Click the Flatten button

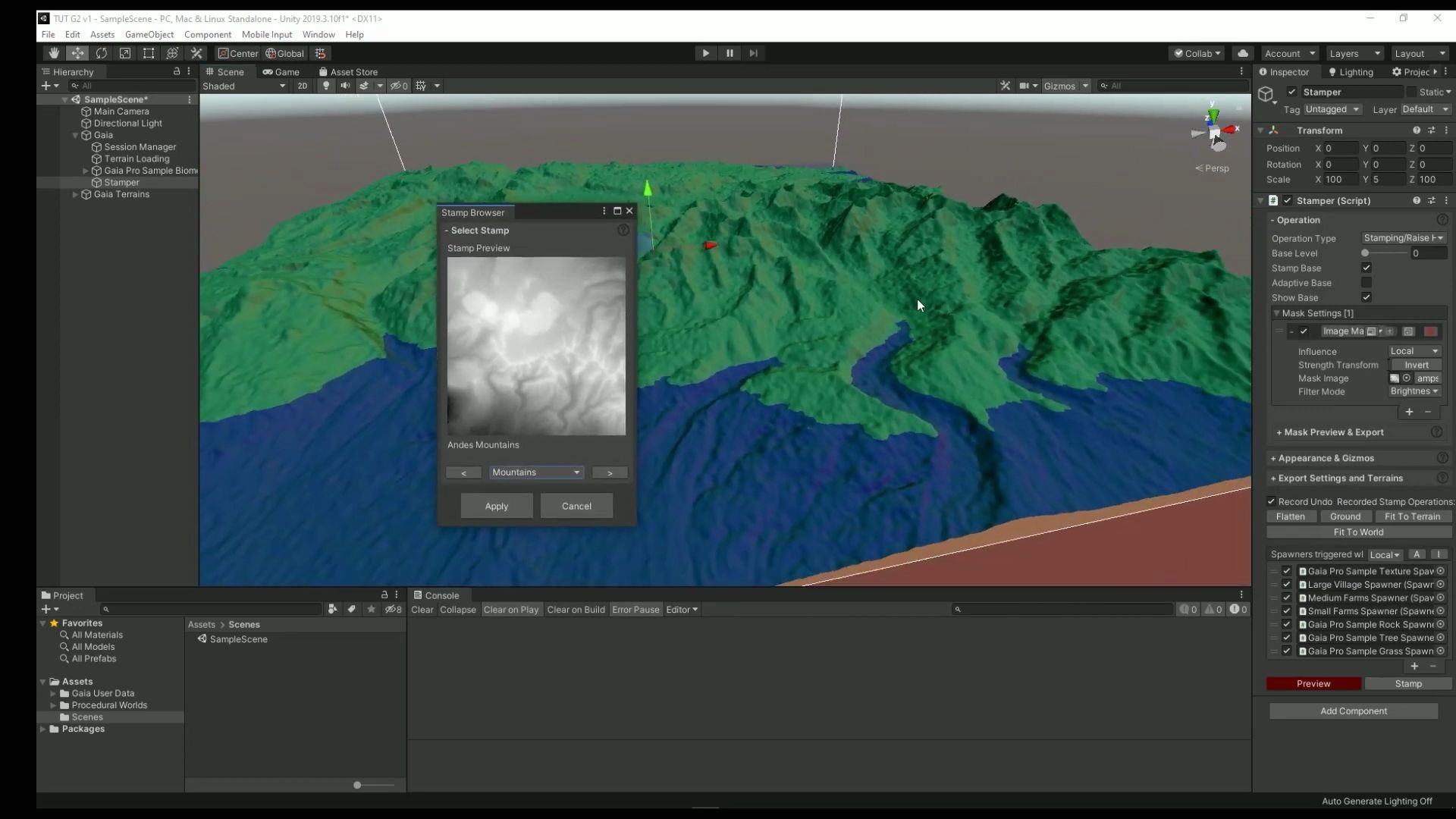coord(1291,516)
